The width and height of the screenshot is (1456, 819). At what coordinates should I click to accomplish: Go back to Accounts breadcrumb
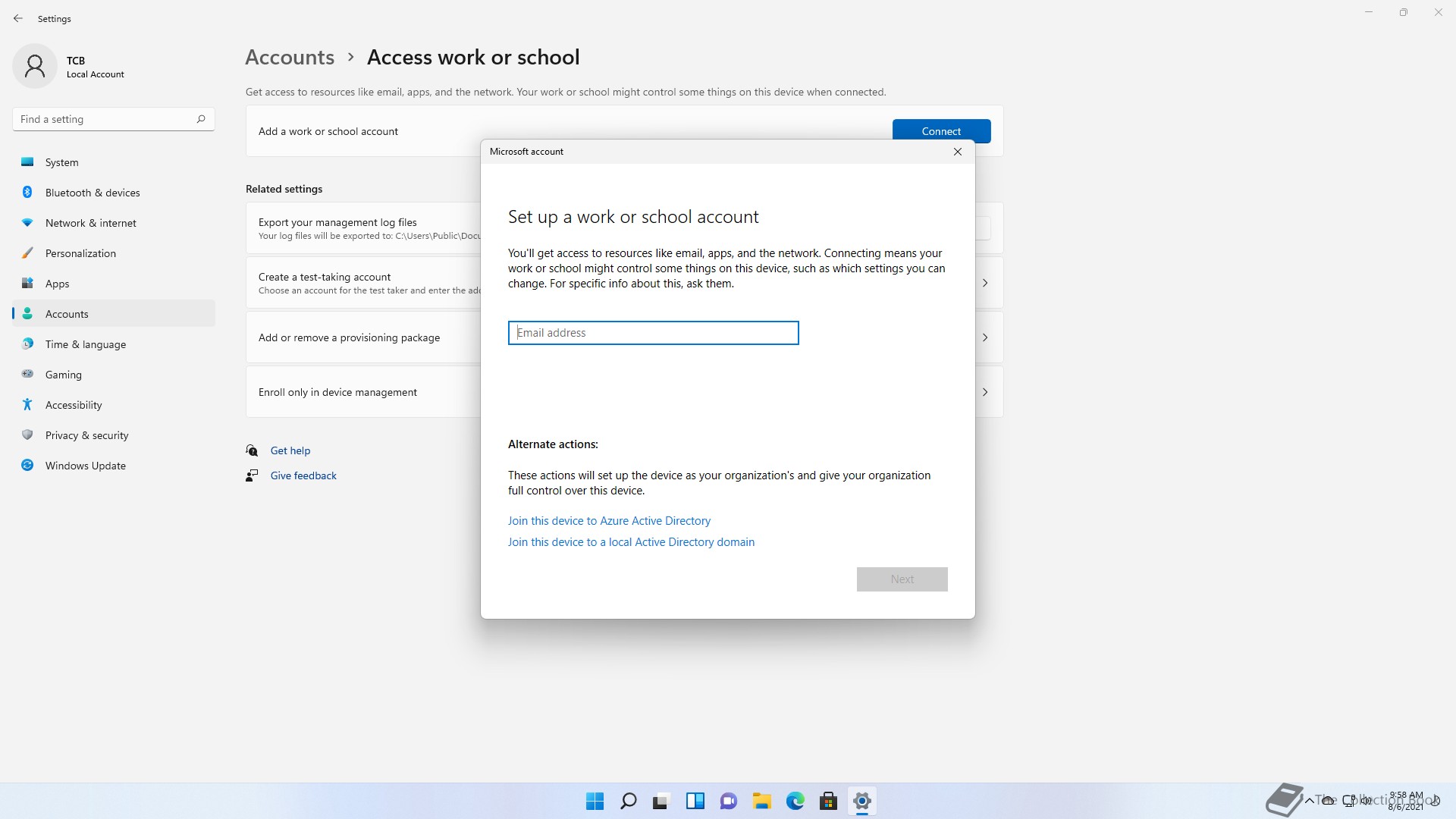tap(290, 57)
